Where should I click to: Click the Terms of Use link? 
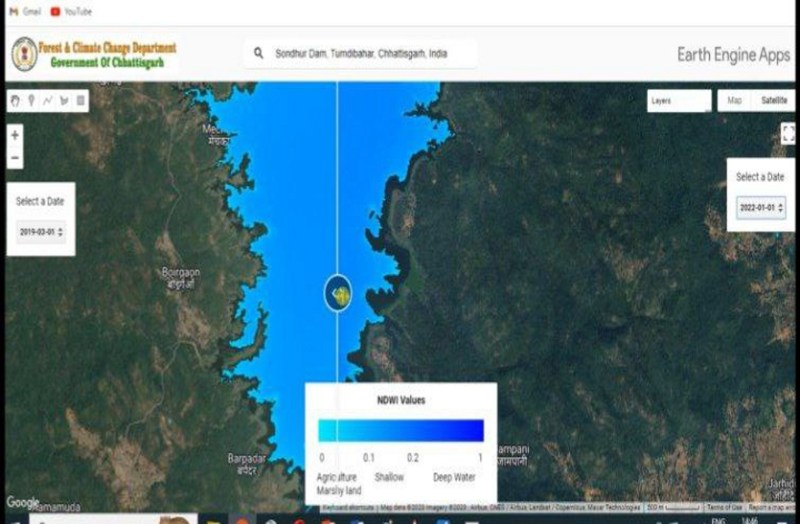(x=723, y=508)
